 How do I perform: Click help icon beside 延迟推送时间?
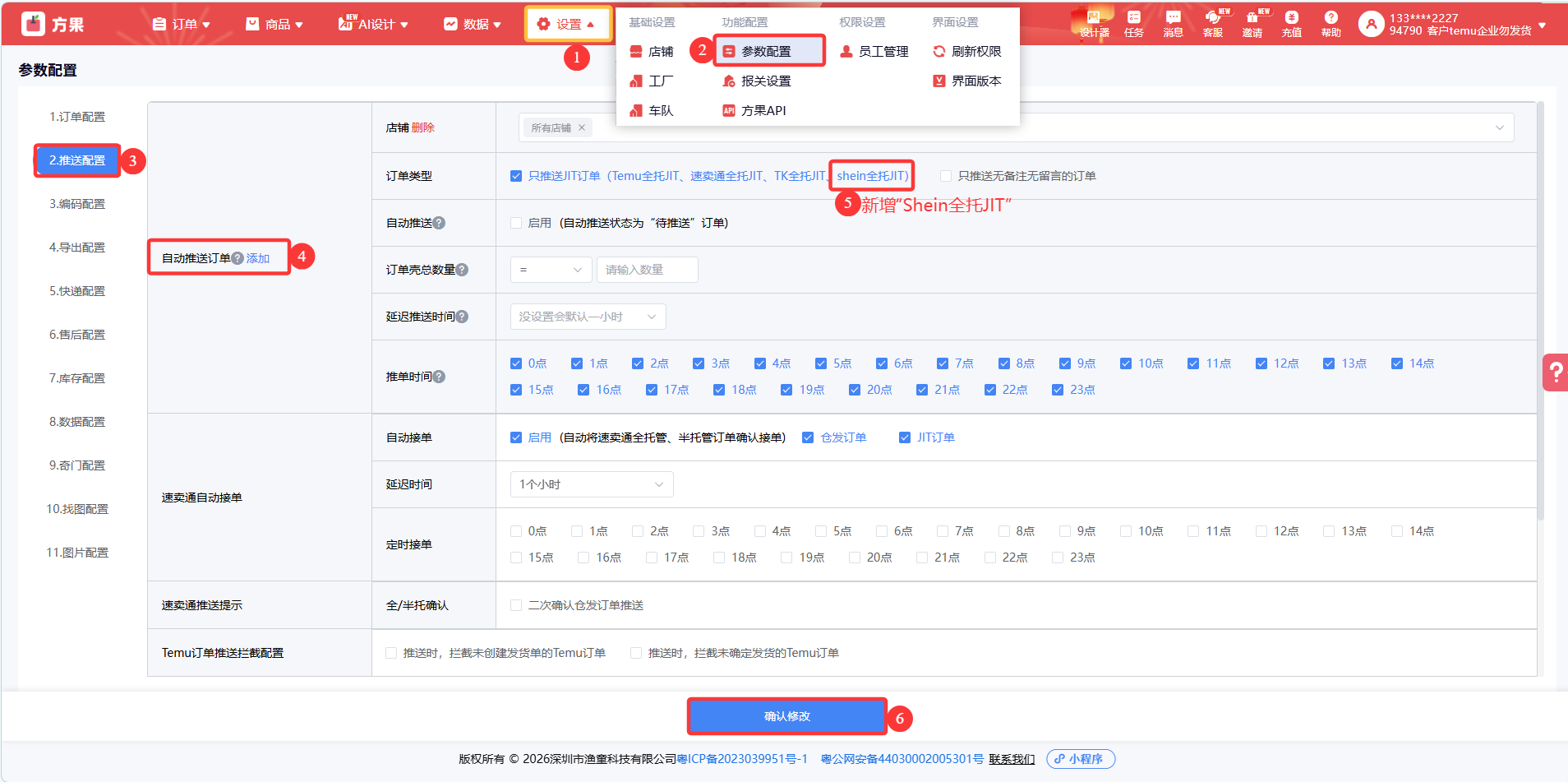coord(462,317)
